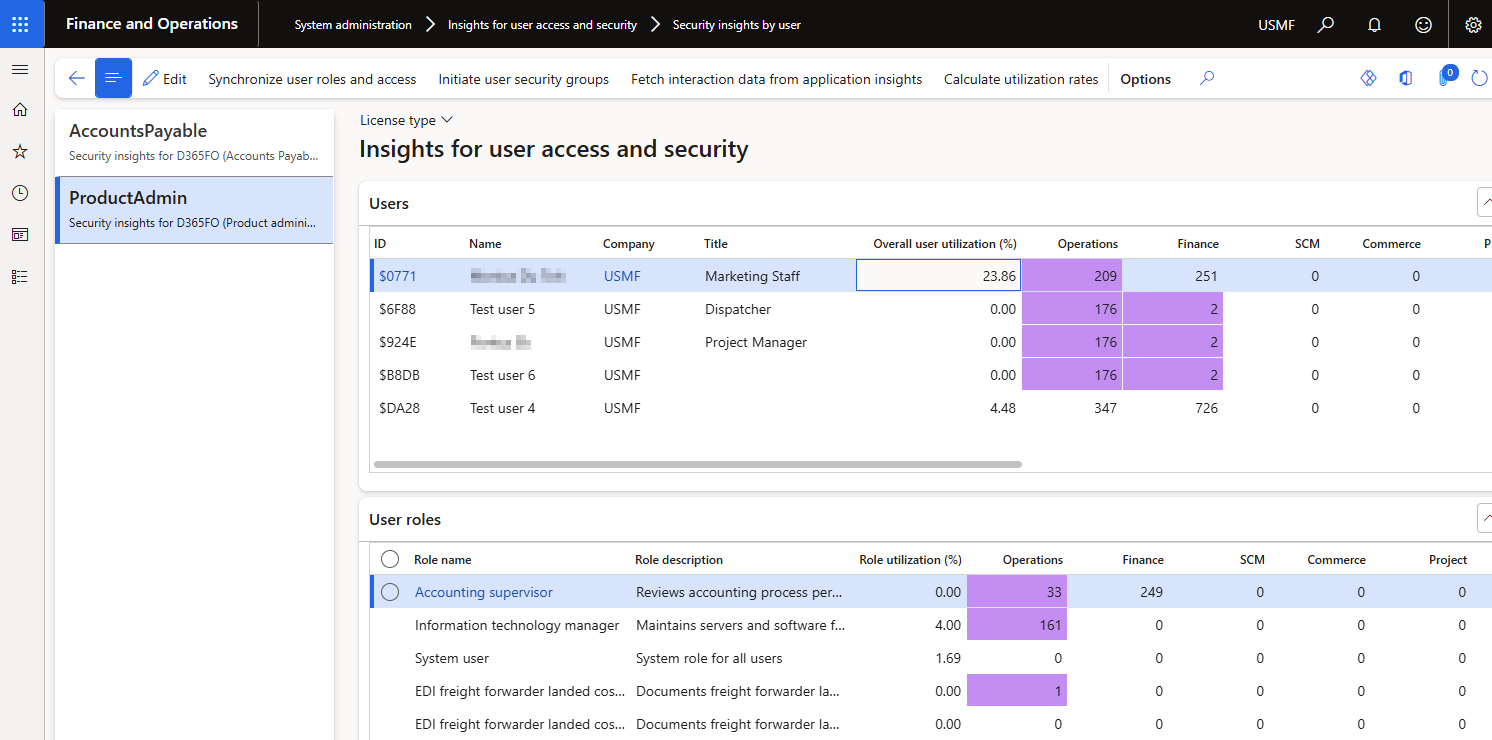Open the settings gear icon
The height and width of the screenshot is (740, 1492).
[1472, 25]
